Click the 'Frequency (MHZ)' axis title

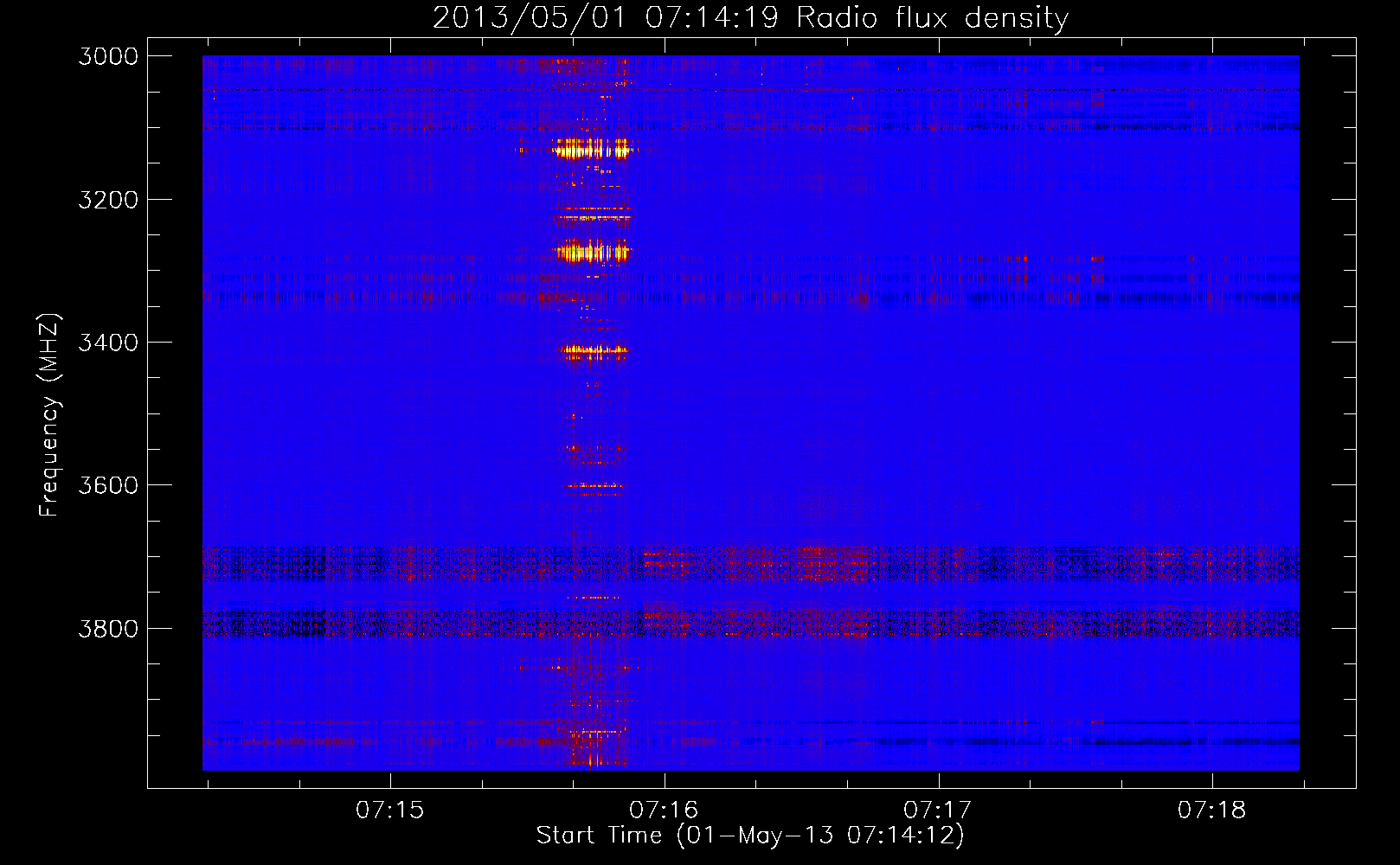50,415
